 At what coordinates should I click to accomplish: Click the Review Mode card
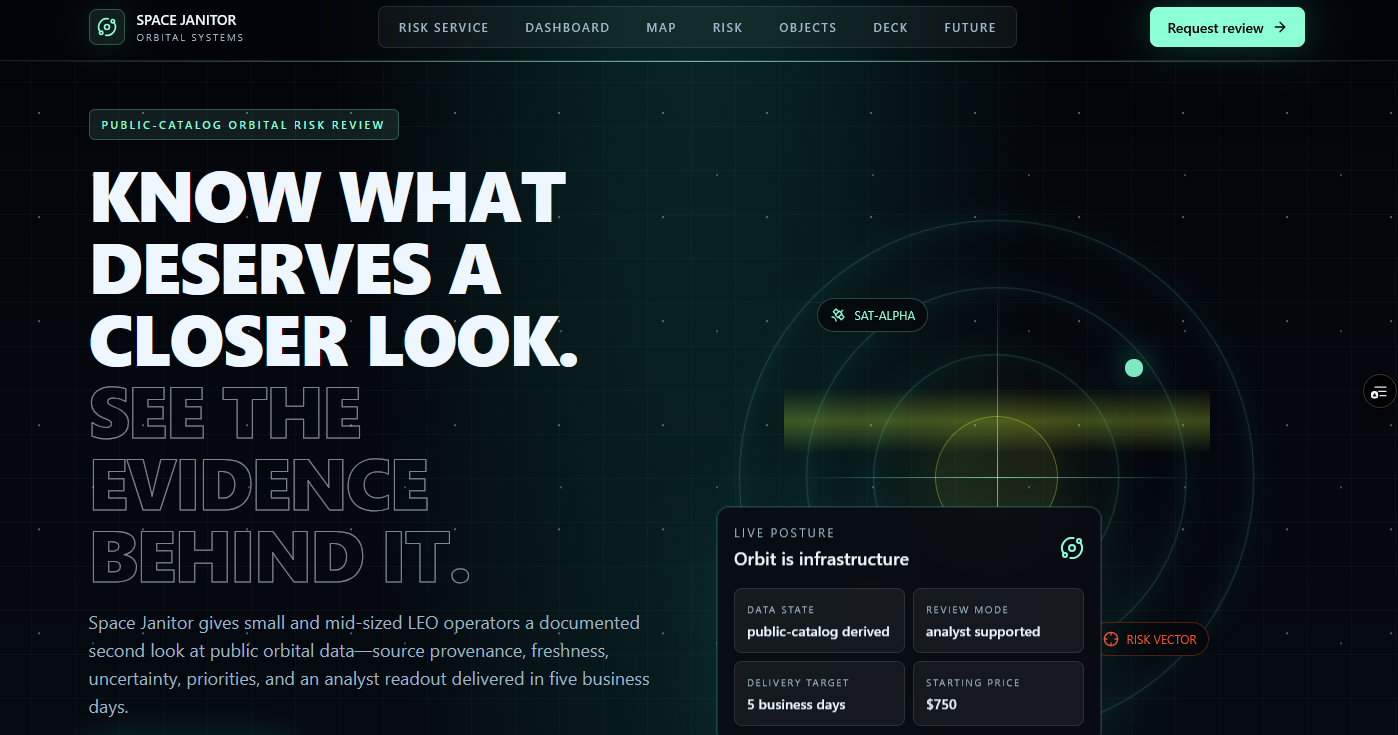pos(998,621)
